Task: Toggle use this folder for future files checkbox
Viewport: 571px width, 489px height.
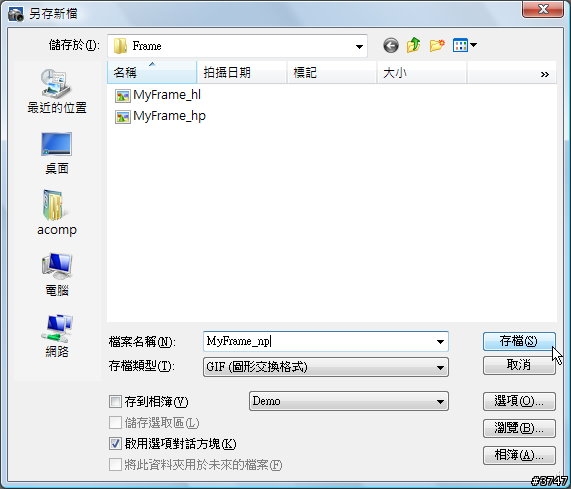Action: click(x=115, y=465)
